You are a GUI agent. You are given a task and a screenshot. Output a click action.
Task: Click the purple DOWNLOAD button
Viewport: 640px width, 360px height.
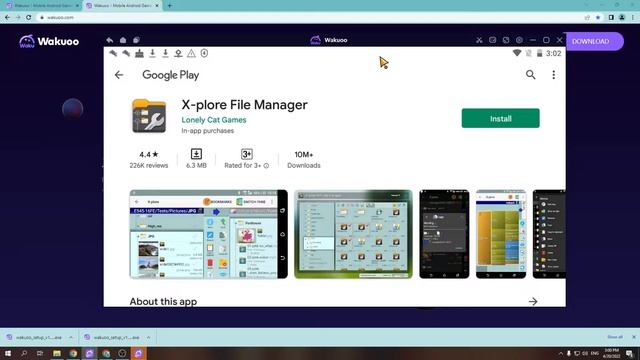[593, 41]
